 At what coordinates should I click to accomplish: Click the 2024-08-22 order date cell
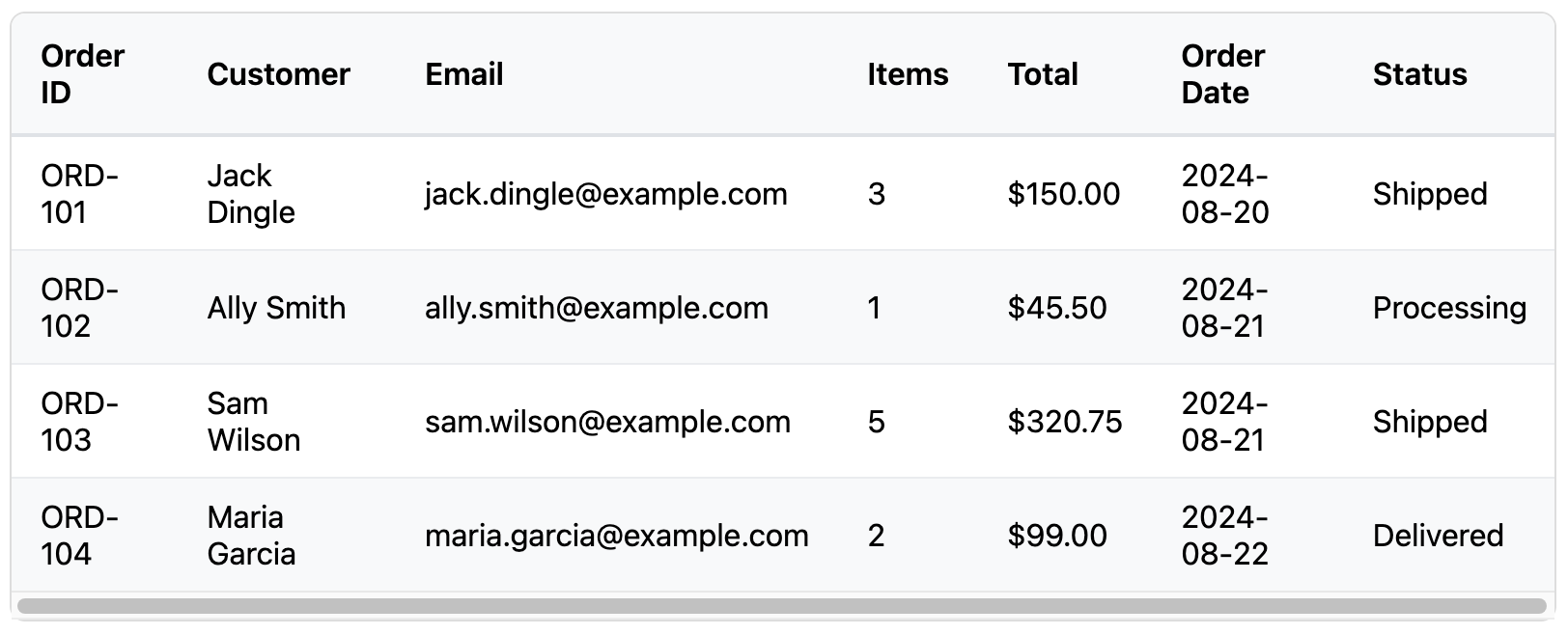click(x=1224, y=536)
